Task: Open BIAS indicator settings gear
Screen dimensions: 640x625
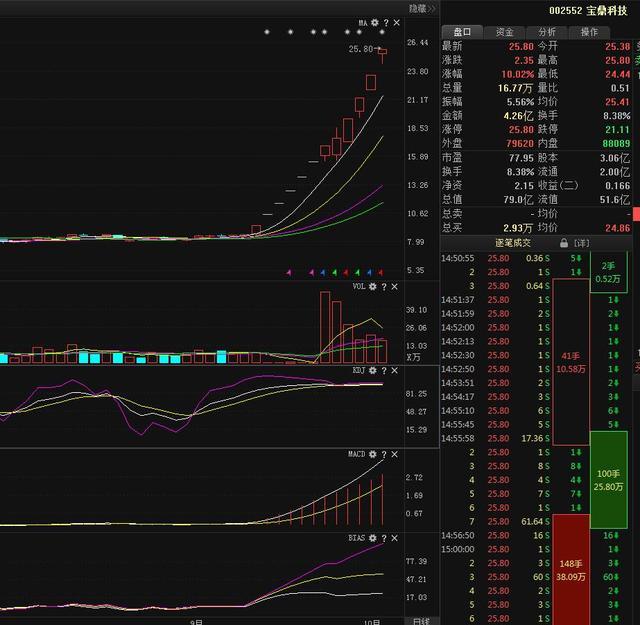Action: pyautogui.click(x=373, y=538)
